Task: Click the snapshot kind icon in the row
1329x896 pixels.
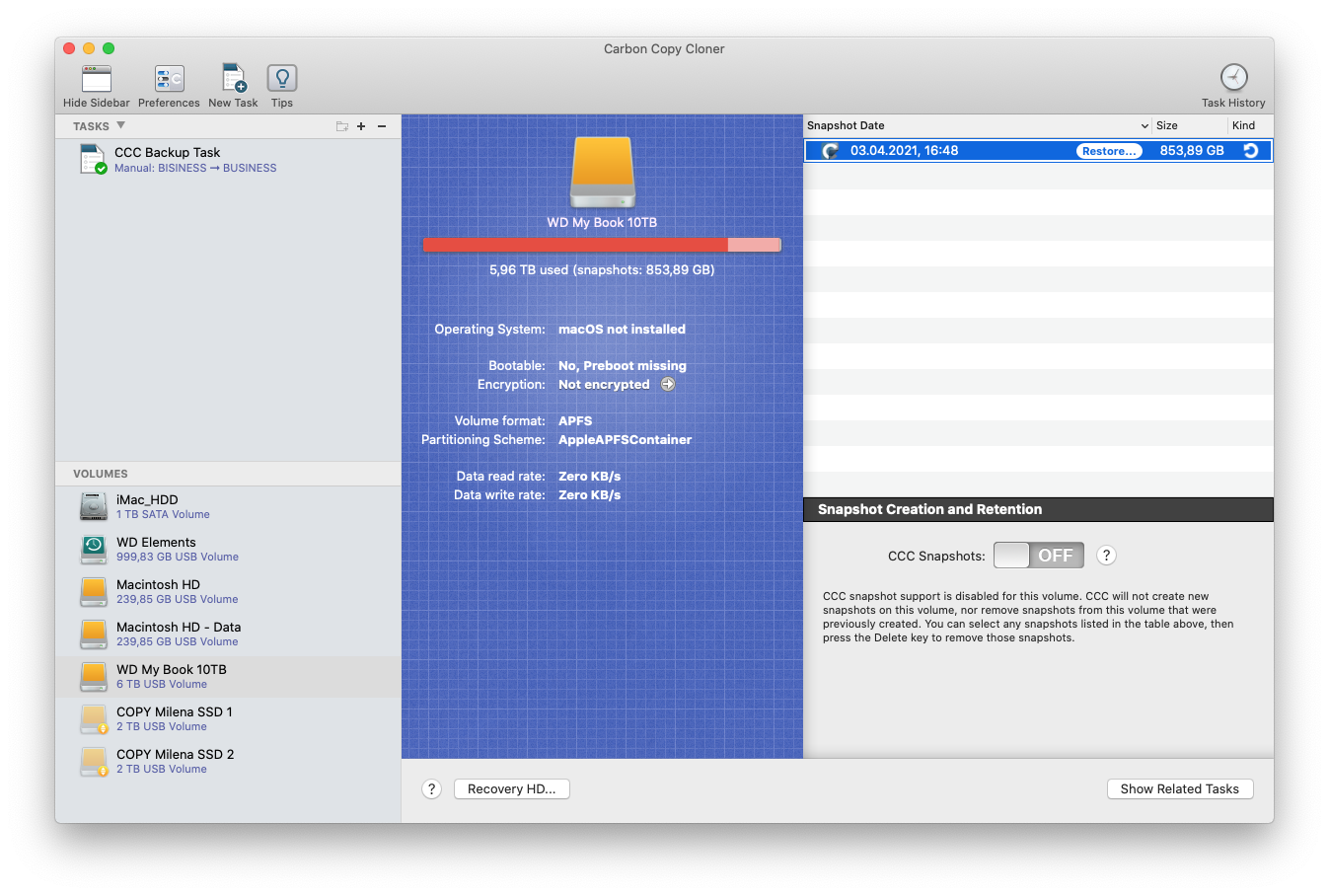Action: tap(1251, 151)
